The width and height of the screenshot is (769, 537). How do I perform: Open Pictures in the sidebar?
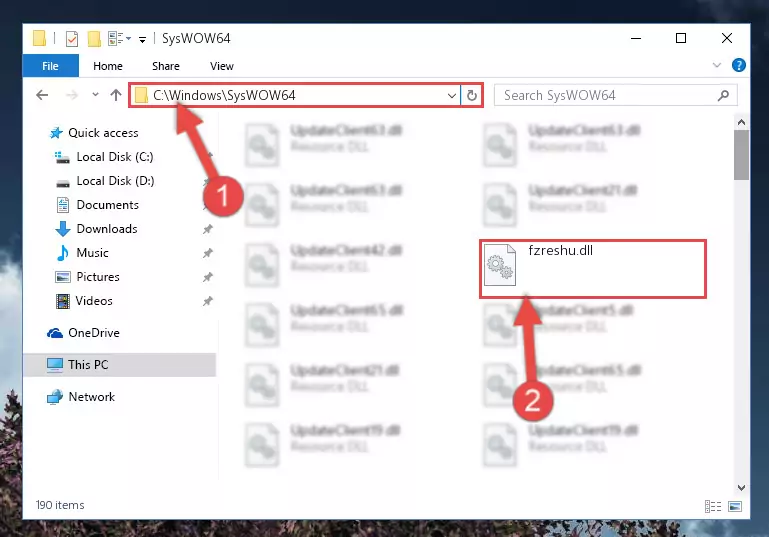[98, 277]
